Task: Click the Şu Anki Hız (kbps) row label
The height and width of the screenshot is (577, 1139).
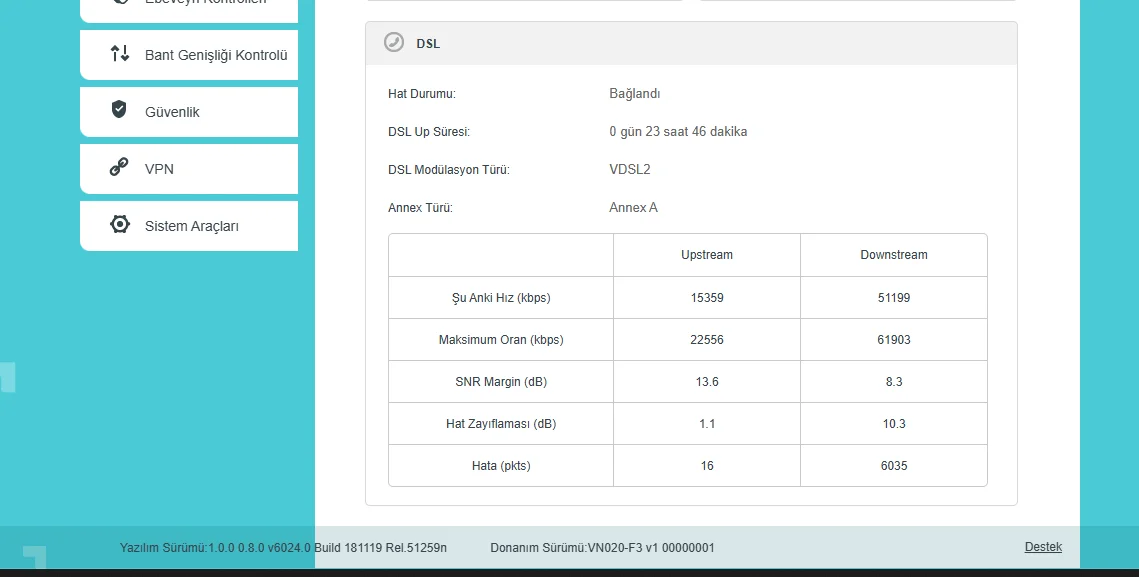Action: [500, 298]
